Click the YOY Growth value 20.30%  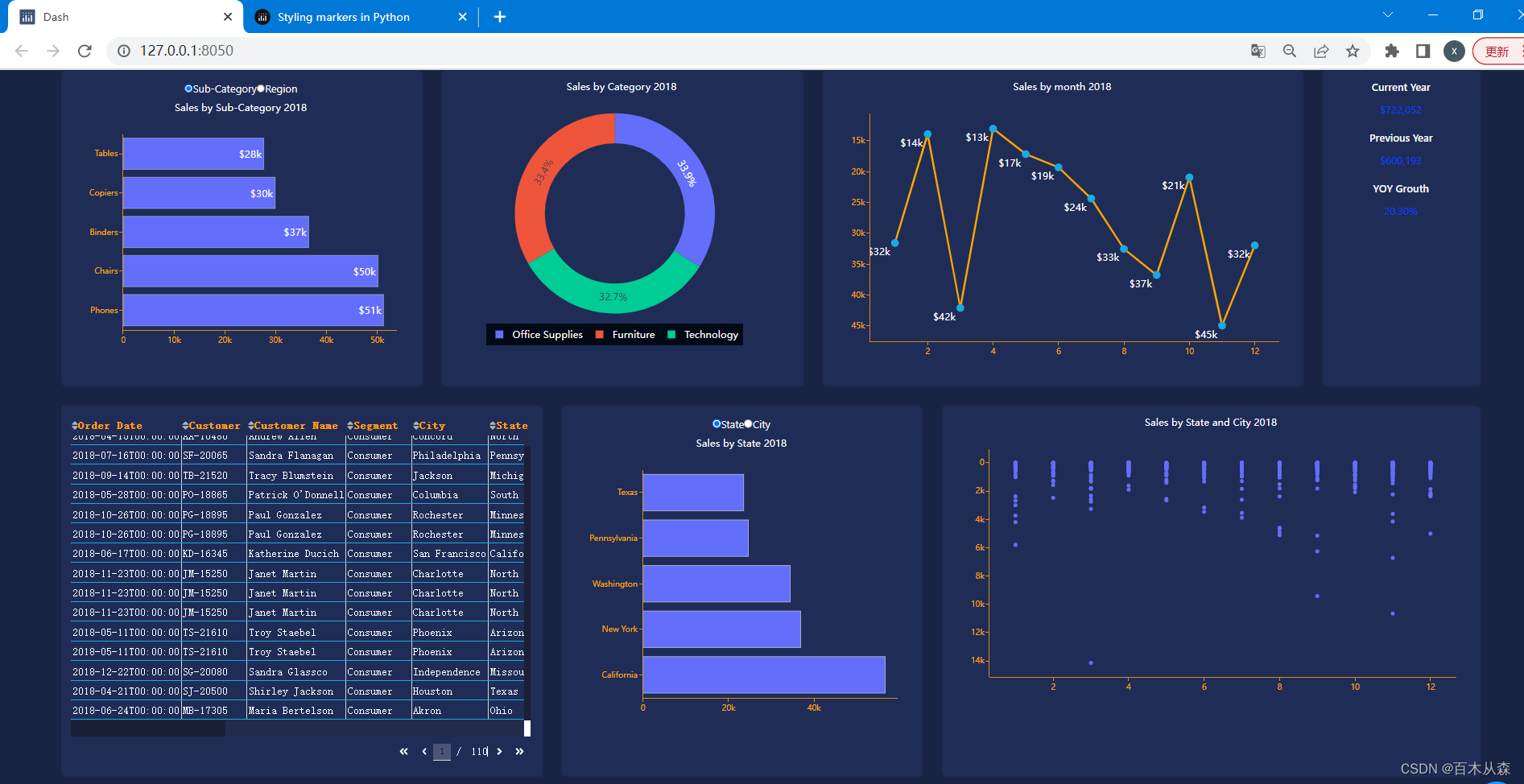[x=1401, y=212]
